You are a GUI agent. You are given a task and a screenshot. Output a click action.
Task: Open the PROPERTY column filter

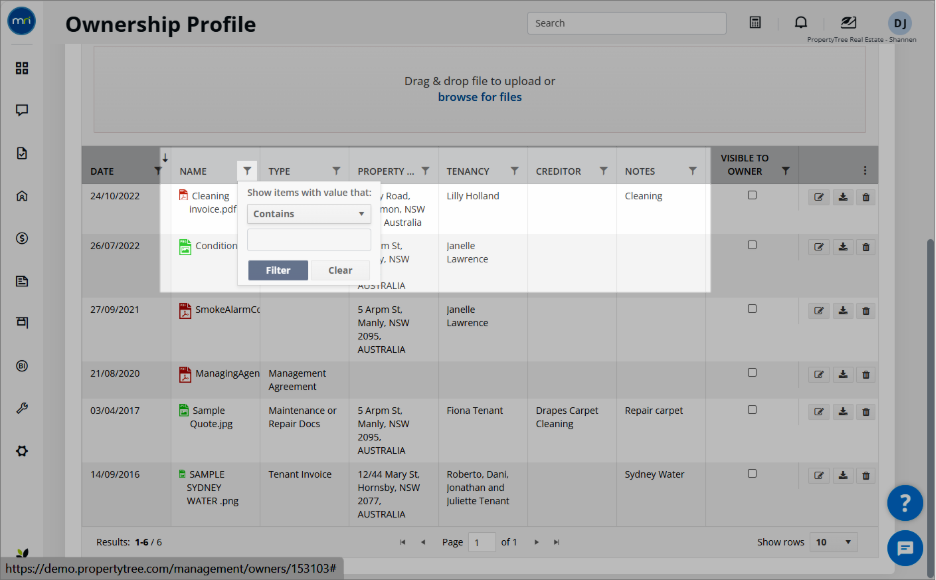425,171
